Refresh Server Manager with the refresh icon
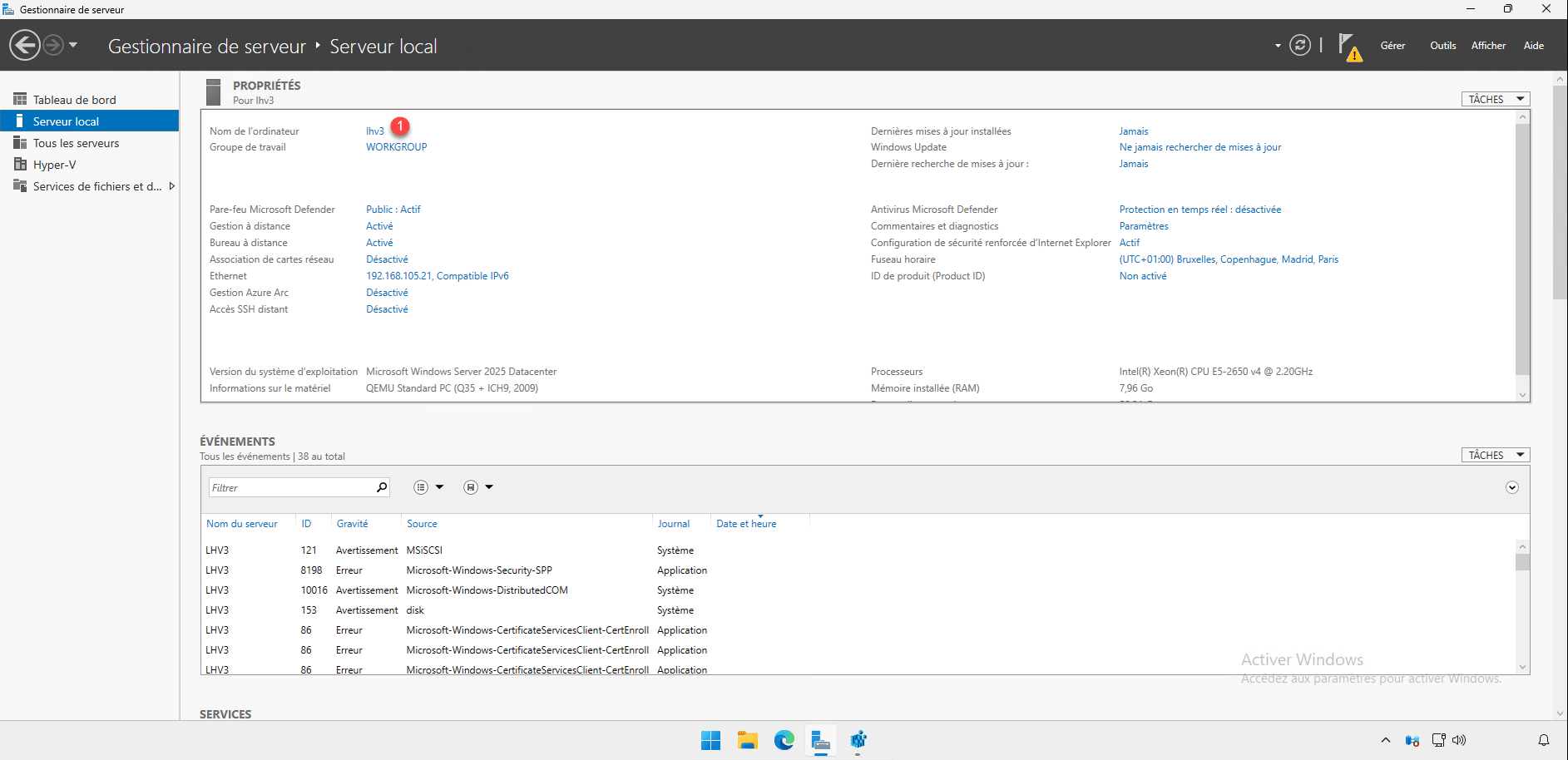Image resolution: width=1568 pixels, height=760 pixels. coord(1299,45)
